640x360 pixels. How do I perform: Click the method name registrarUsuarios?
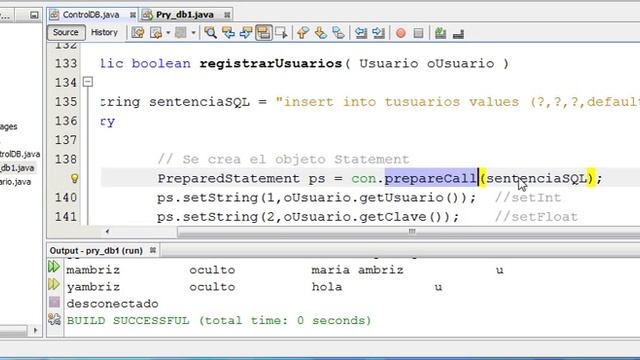271,64
